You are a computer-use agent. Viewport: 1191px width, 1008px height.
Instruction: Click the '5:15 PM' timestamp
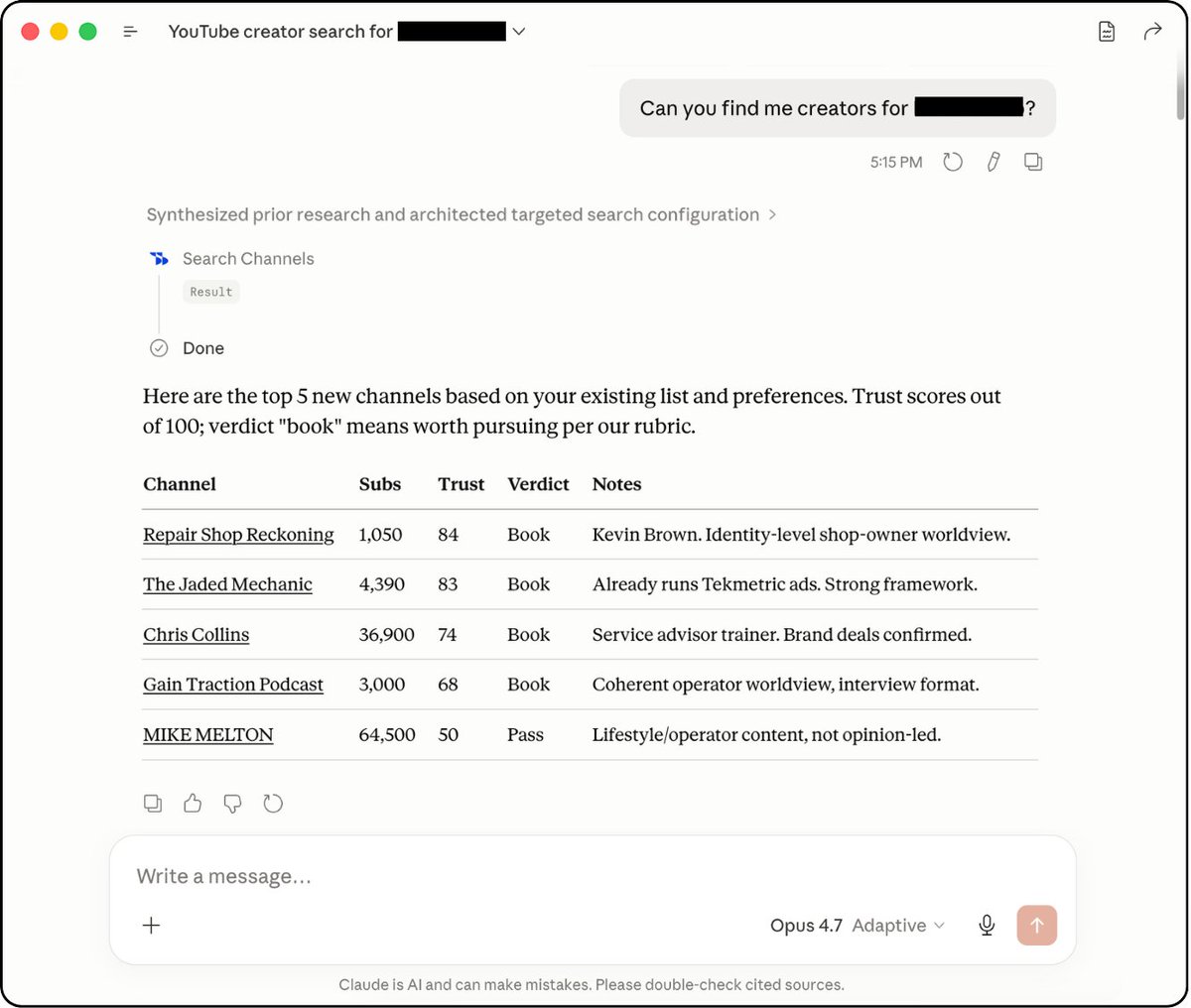pos(896,162)
